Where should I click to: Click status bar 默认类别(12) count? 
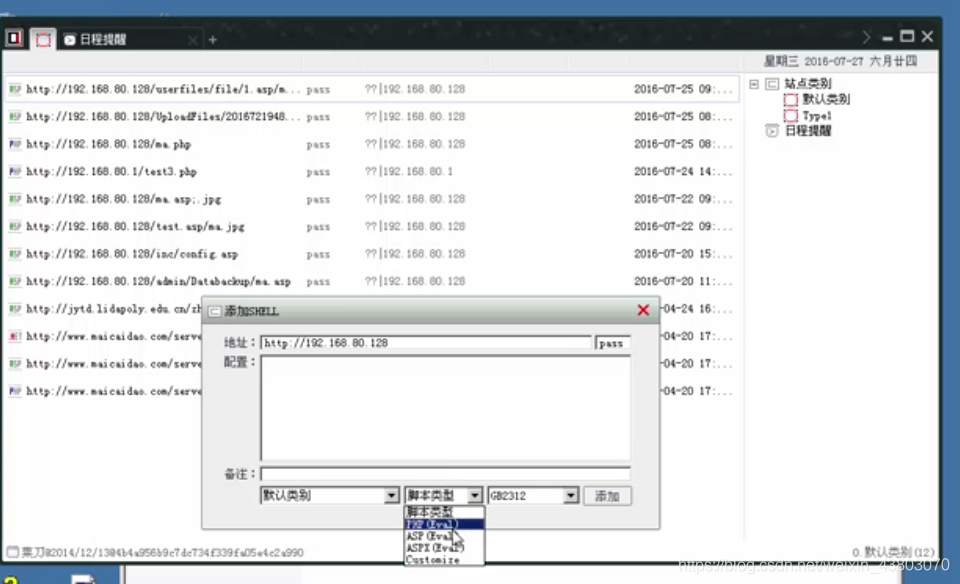(893, 552)
